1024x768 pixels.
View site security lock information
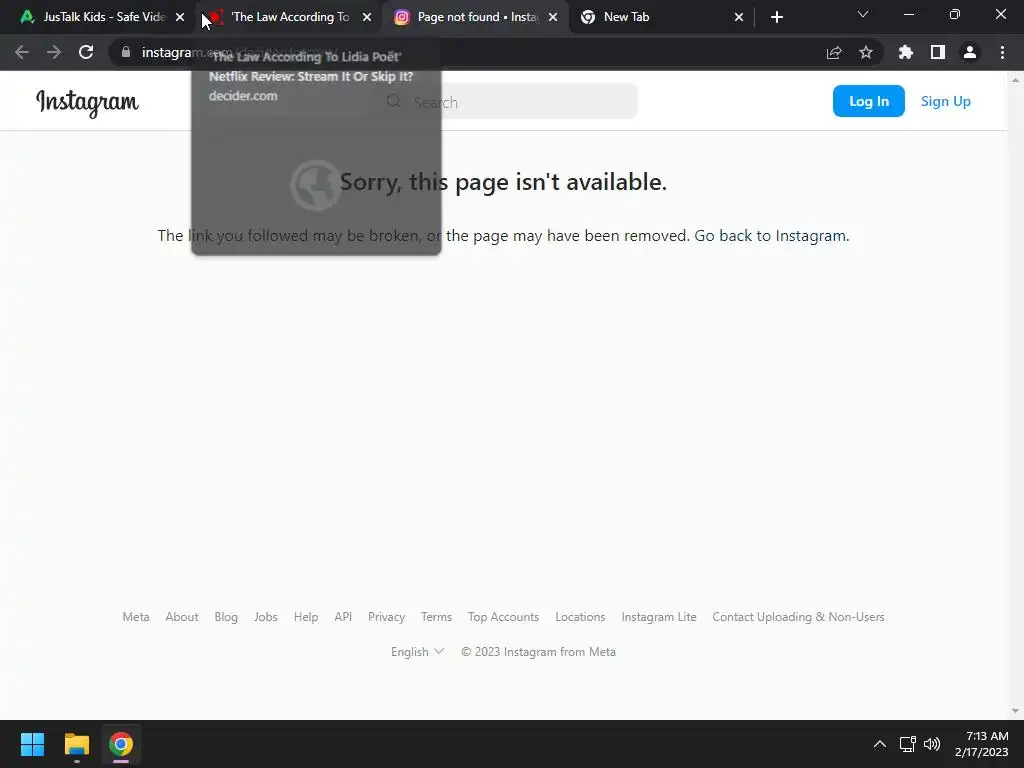point(126,52)
